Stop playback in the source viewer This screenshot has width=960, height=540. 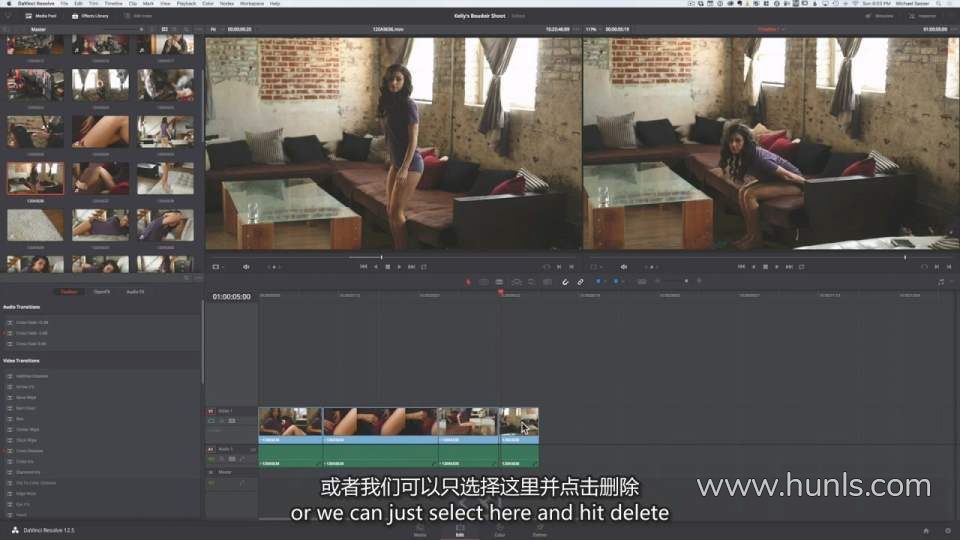(x=388, y=267)
